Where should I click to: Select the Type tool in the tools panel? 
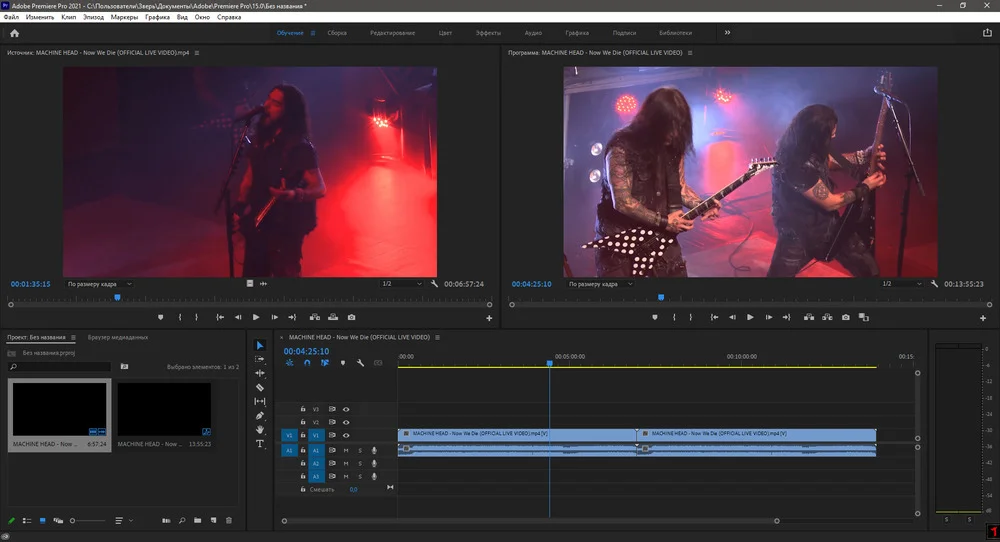(x=260, y=443)
